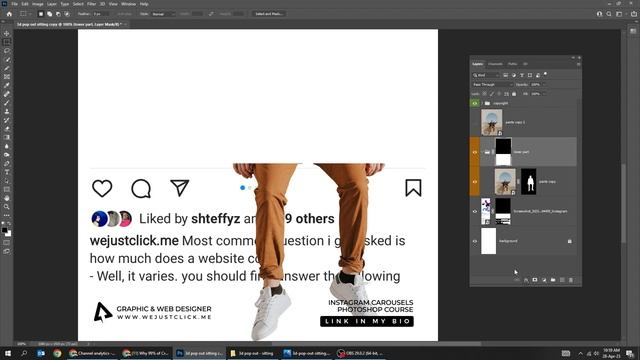Open the Image menu

(38, 4)
